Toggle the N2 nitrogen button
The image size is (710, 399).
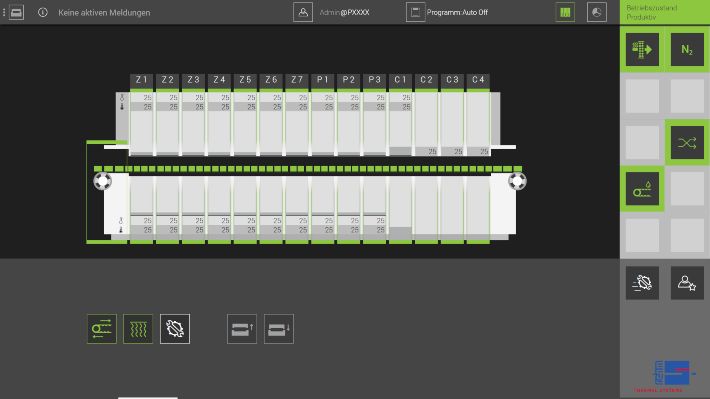tap(687, 49)
